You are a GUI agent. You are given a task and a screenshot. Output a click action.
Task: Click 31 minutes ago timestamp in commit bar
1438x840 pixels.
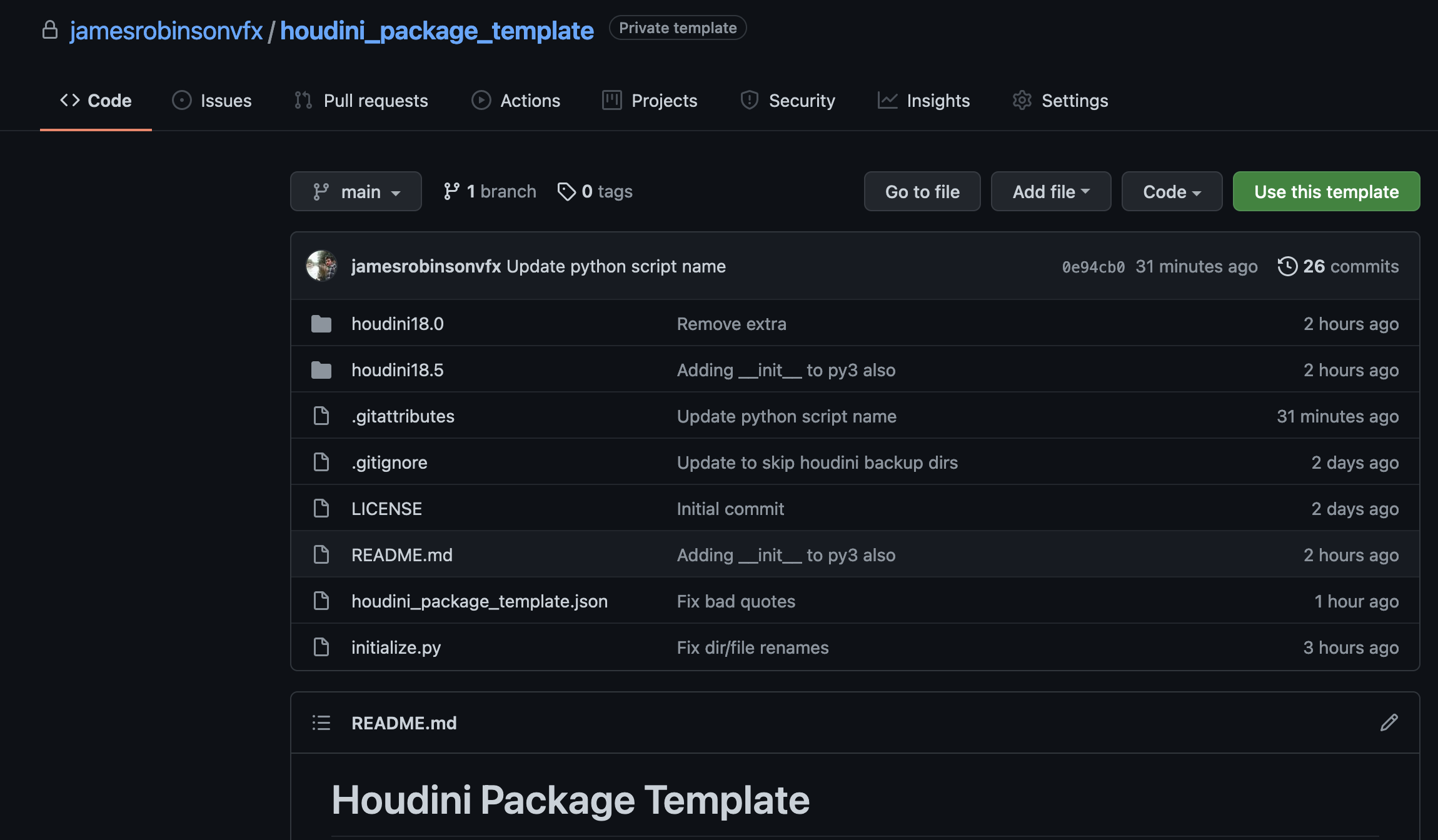pos(1197,266)
